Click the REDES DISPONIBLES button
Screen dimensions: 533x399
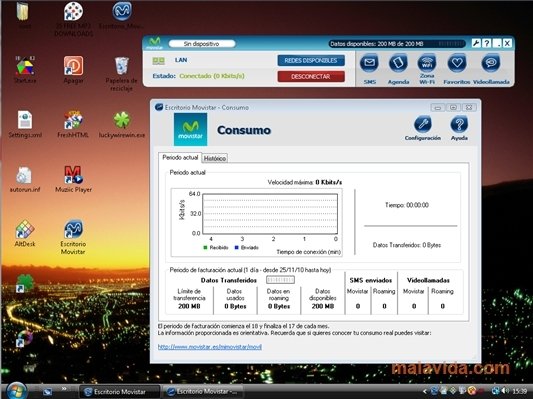click(311, 60)
